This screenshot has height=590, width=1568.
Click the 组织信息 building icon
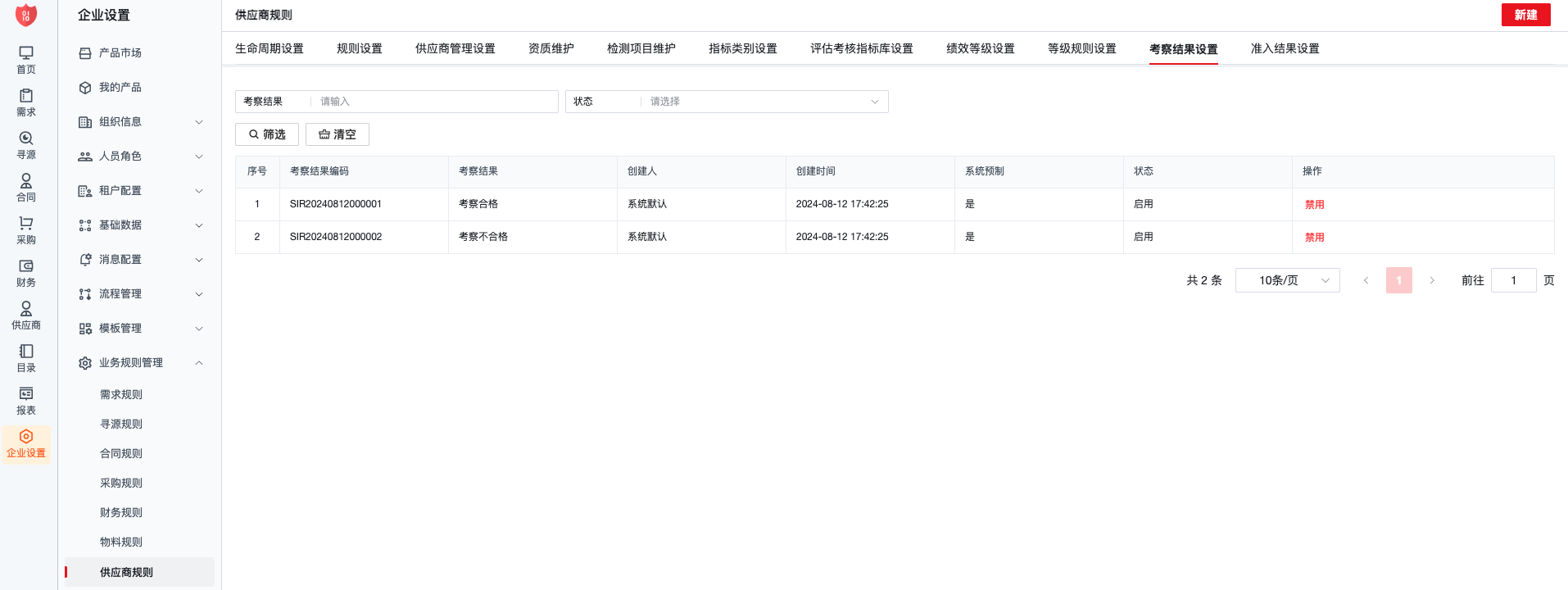tap(85, 122)
